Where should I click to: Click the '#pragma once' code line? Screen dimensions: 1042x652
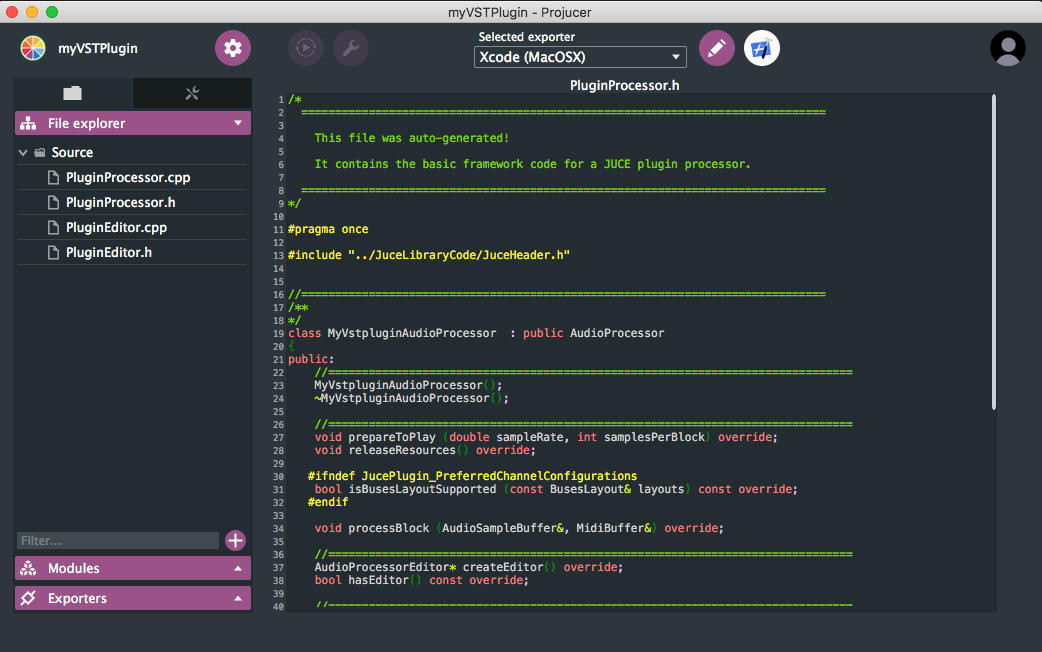[328, 229]
